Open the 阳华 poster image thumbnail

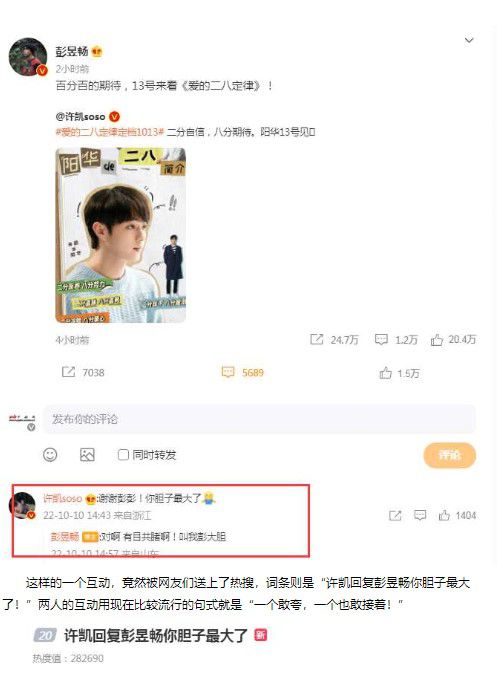click(x=121, y=235)
